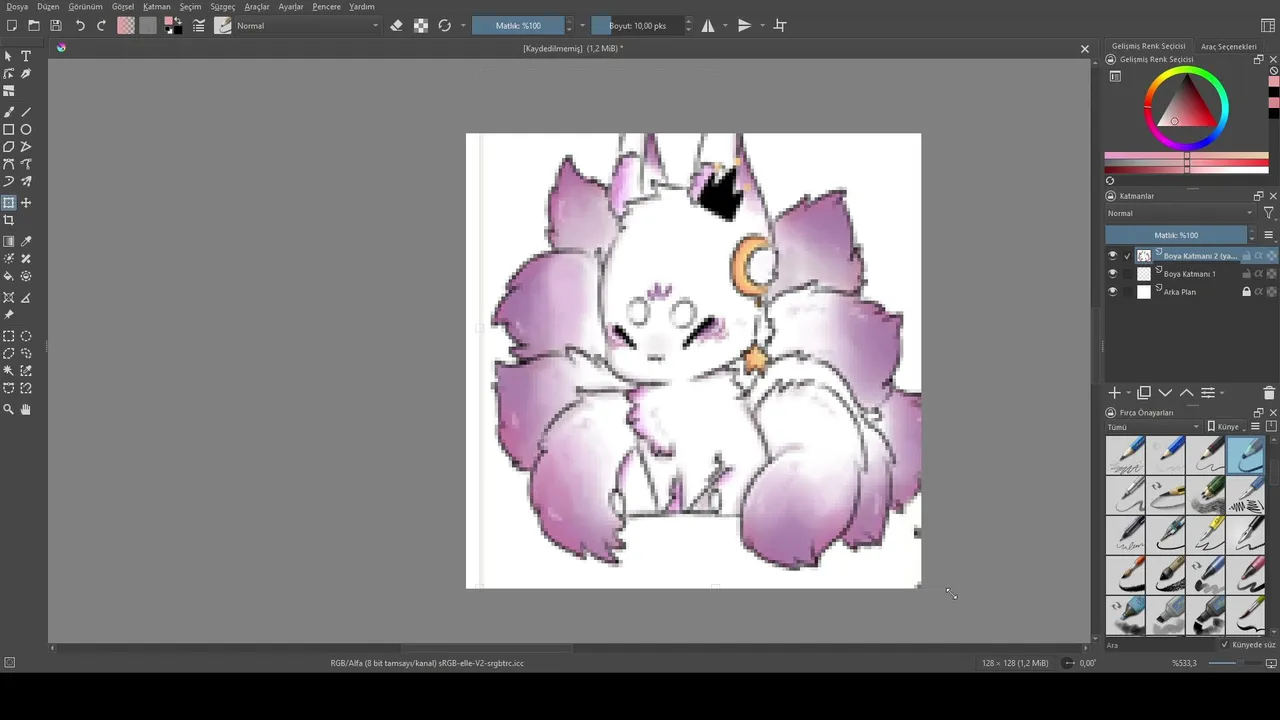
Task: Open the Ayarlar menu
Action: click(x=291, y=7)
